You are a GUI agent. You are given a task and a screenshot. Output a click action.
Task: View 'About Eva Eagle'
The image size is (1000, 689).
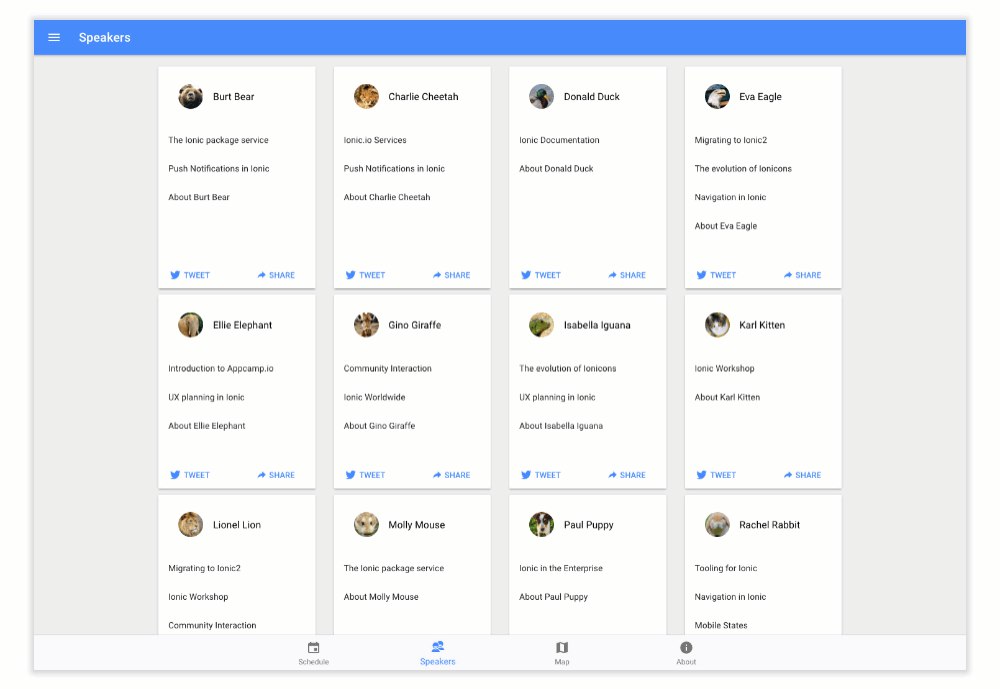click(x=726, y=226)
